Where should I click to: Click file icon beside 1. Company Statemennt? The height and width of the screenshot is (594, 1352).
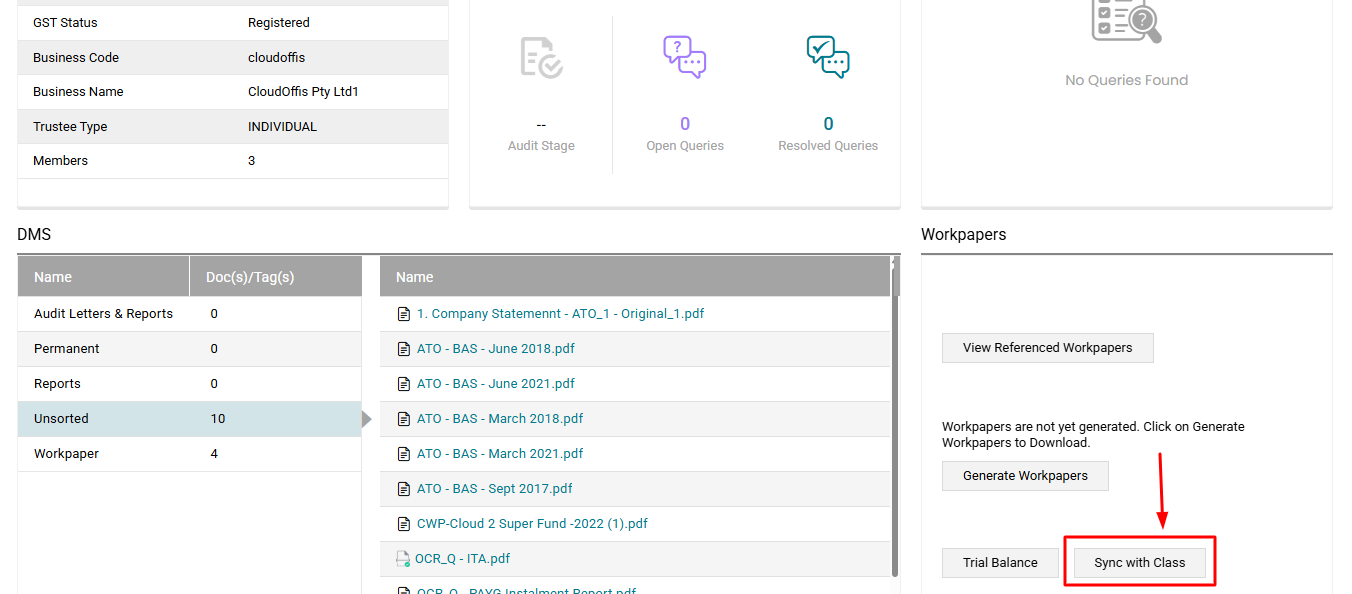[404, 314]
